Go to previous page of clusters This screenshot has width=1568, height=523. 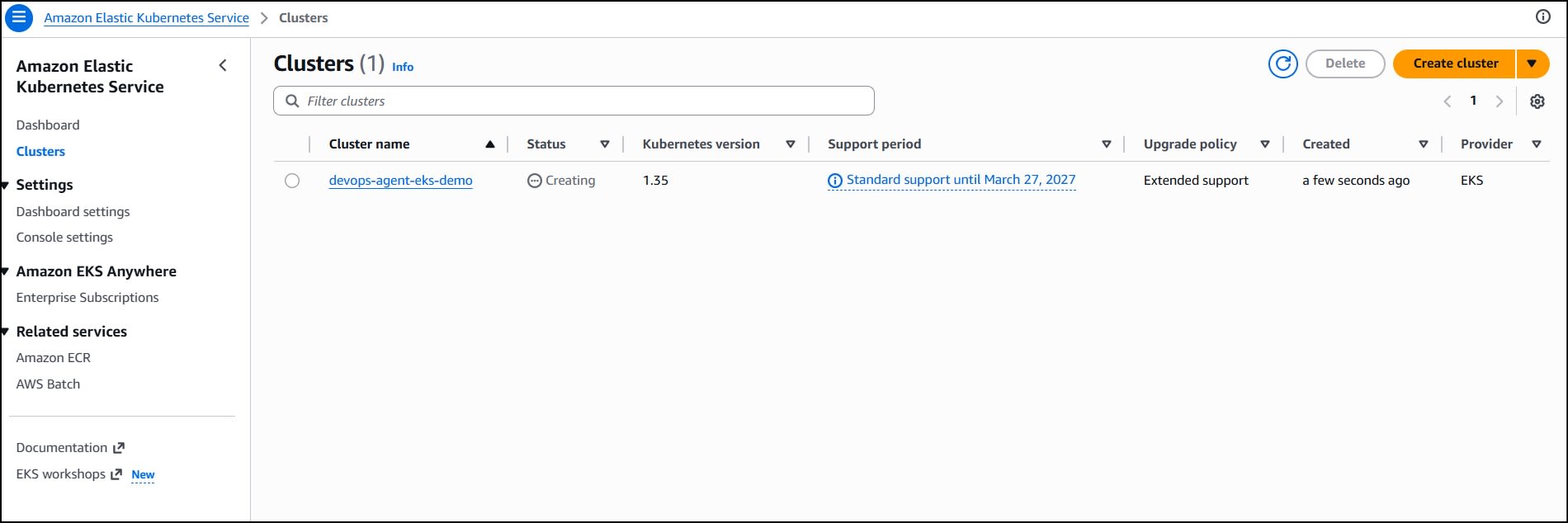1447,101
